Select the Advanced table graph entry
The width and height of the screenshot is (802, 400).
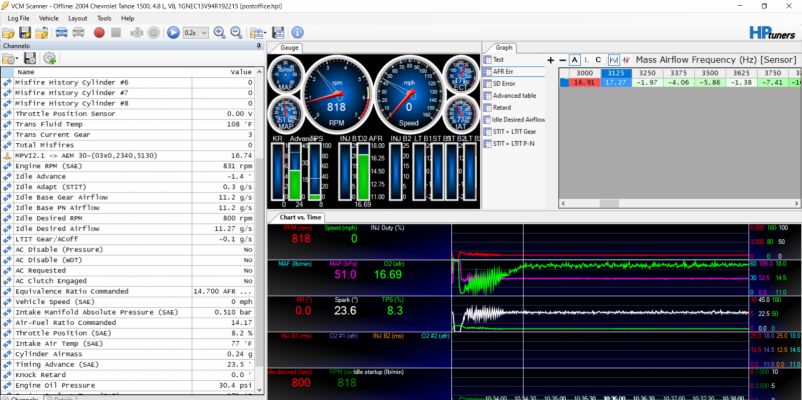[x=514, y=96]
